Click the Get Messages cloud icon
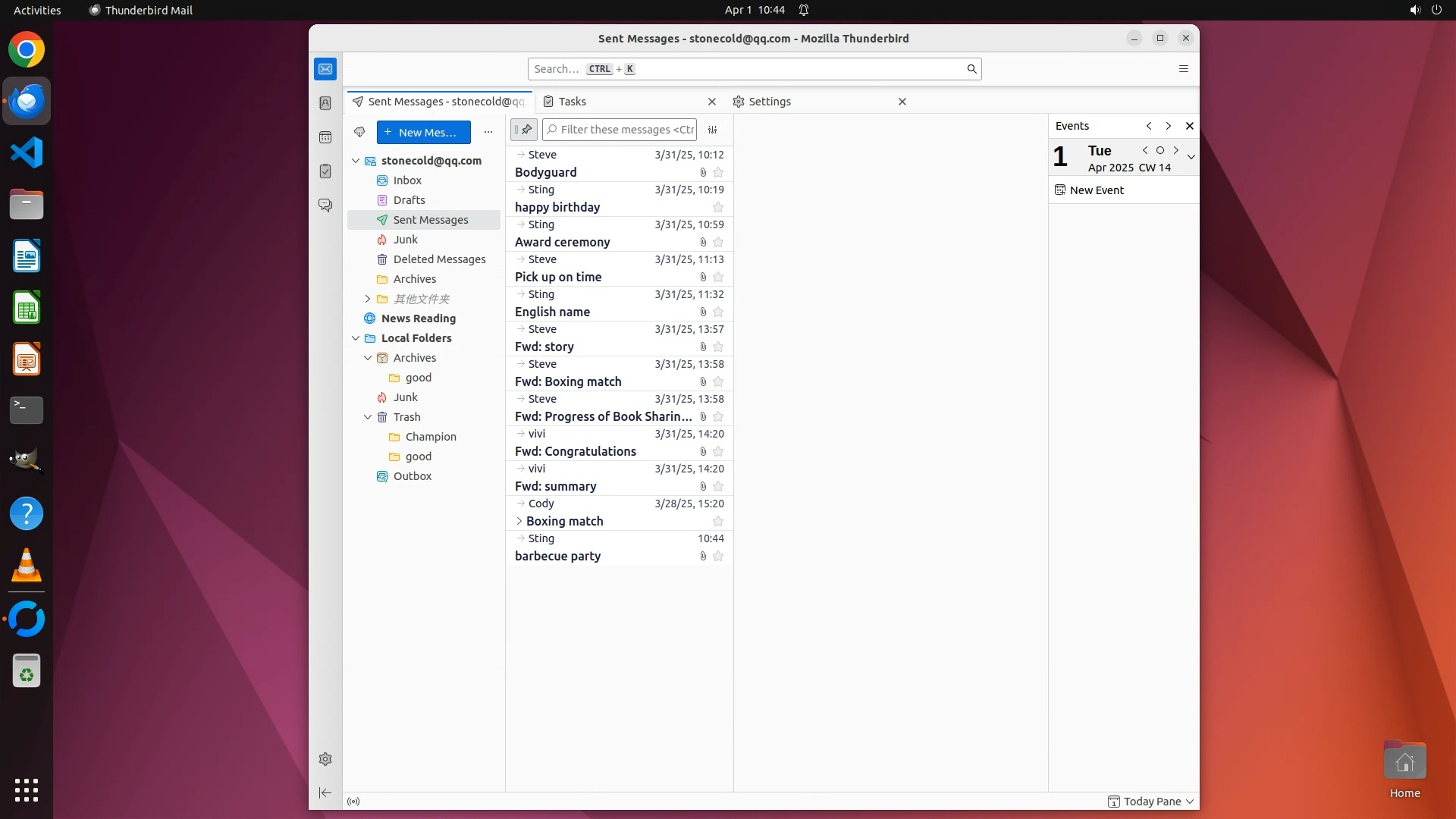This screenshot has height=819, width=1456. (359, 132)
